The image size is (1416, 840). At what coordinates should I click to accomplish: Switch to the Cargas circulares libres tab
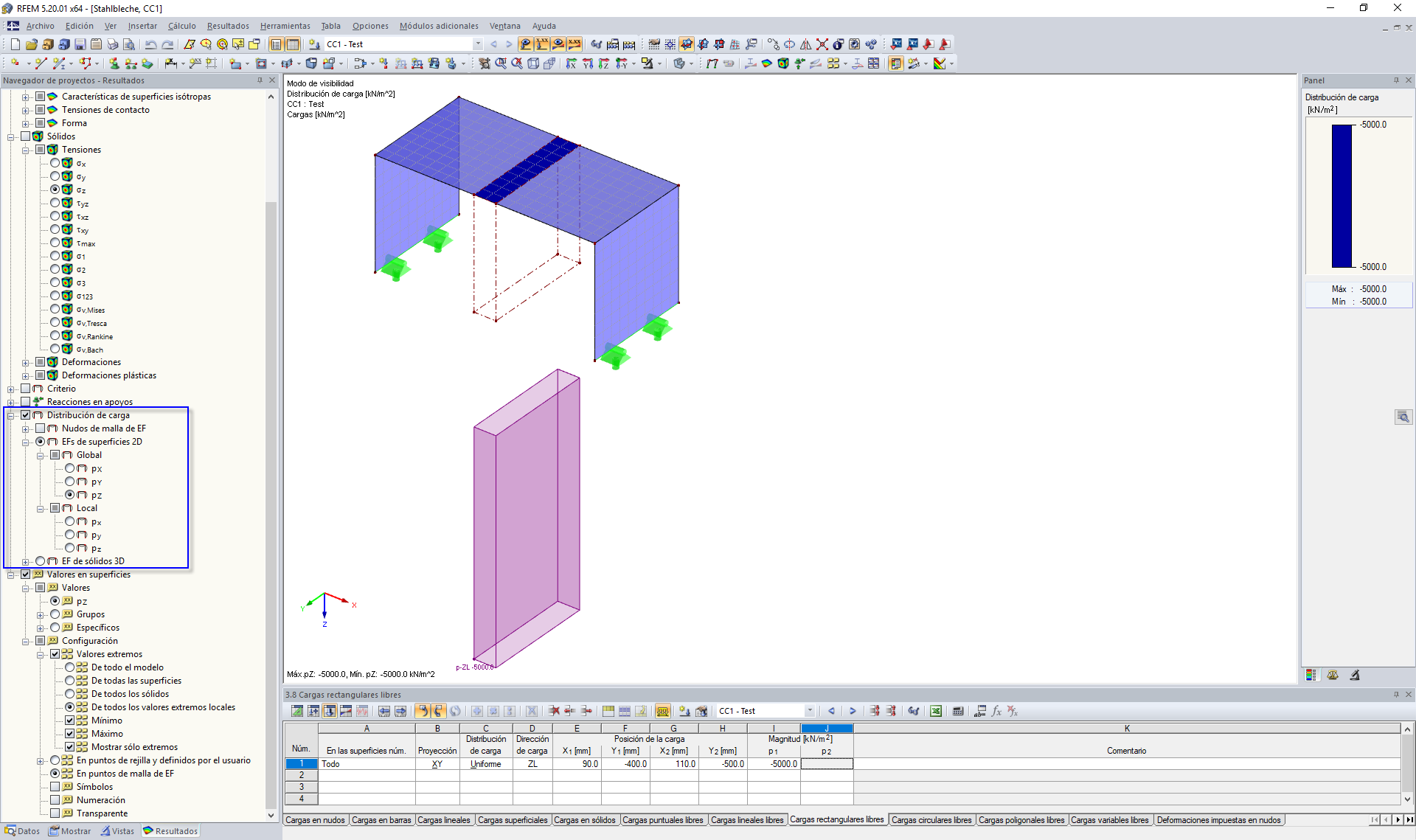pos(931,820)
